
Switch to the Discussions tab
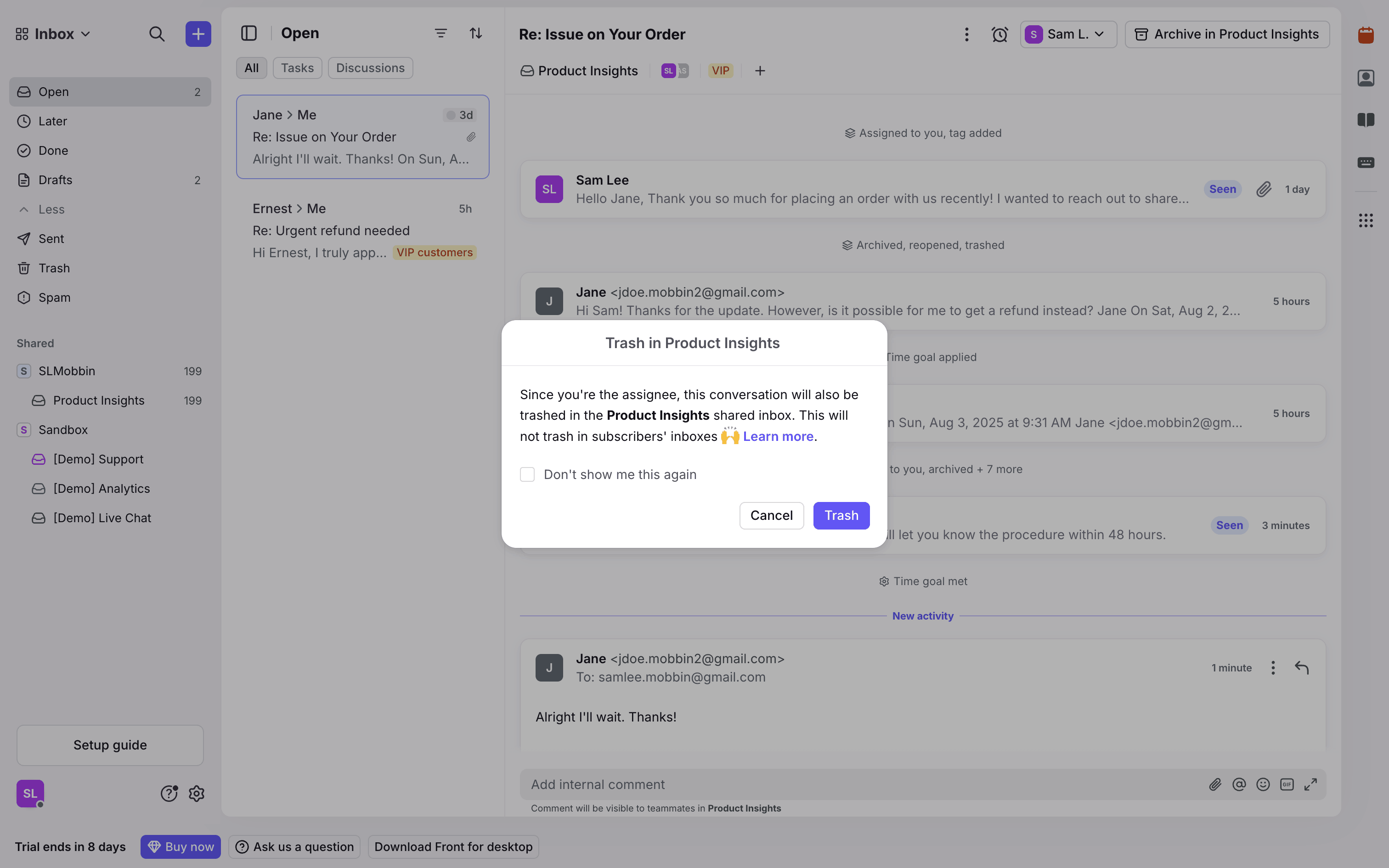click(x=370, y=68)
